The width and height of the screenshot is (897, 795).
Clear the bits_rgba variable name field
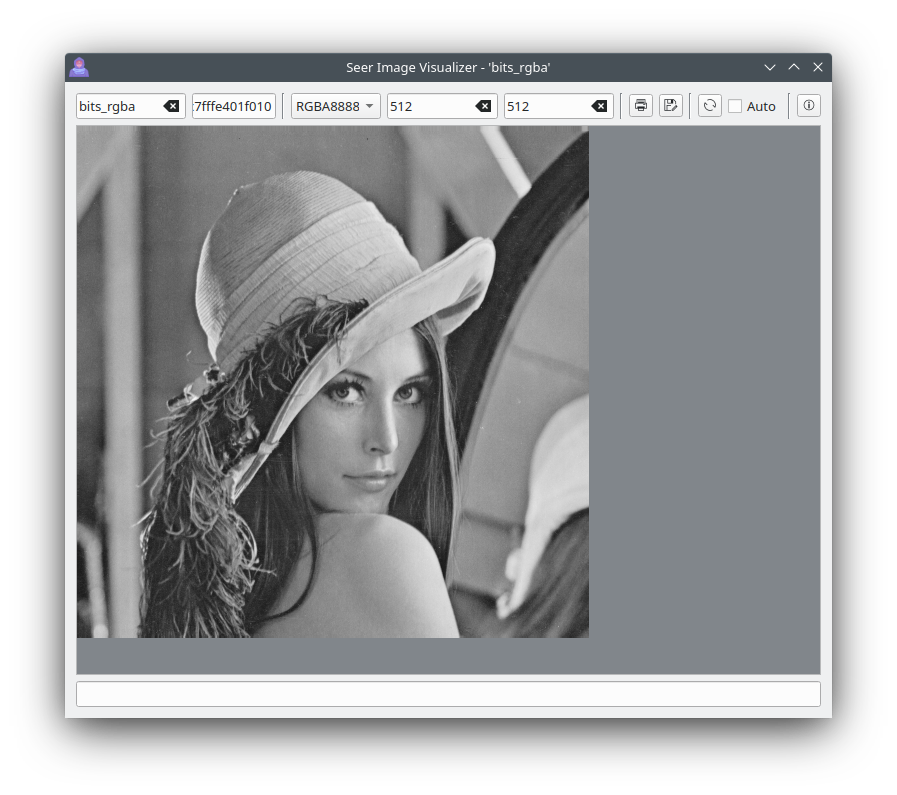click(x=171, y=106)
